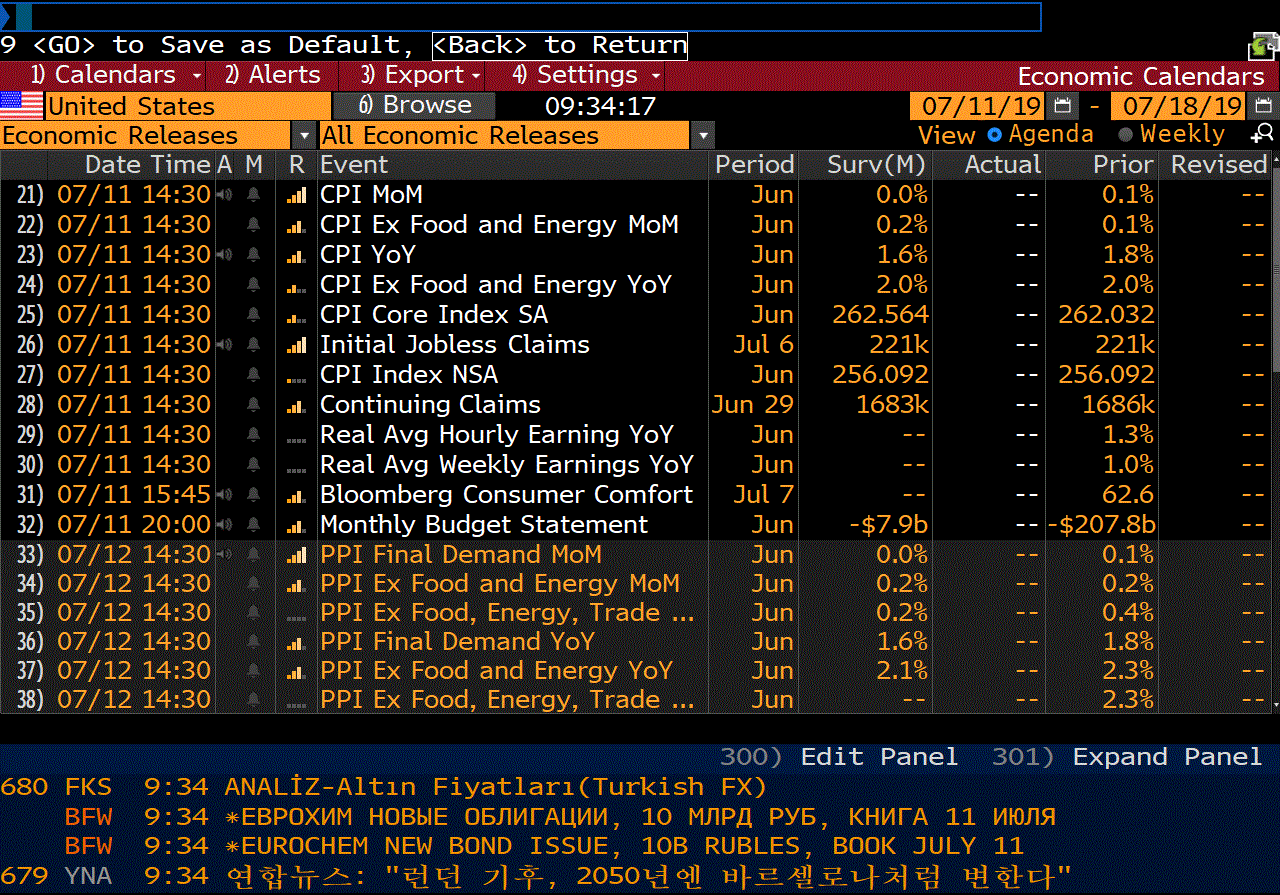The height and width of the screenshot is (895, 1280).
Task: Click the Browse button
Action: click(414, 106)
